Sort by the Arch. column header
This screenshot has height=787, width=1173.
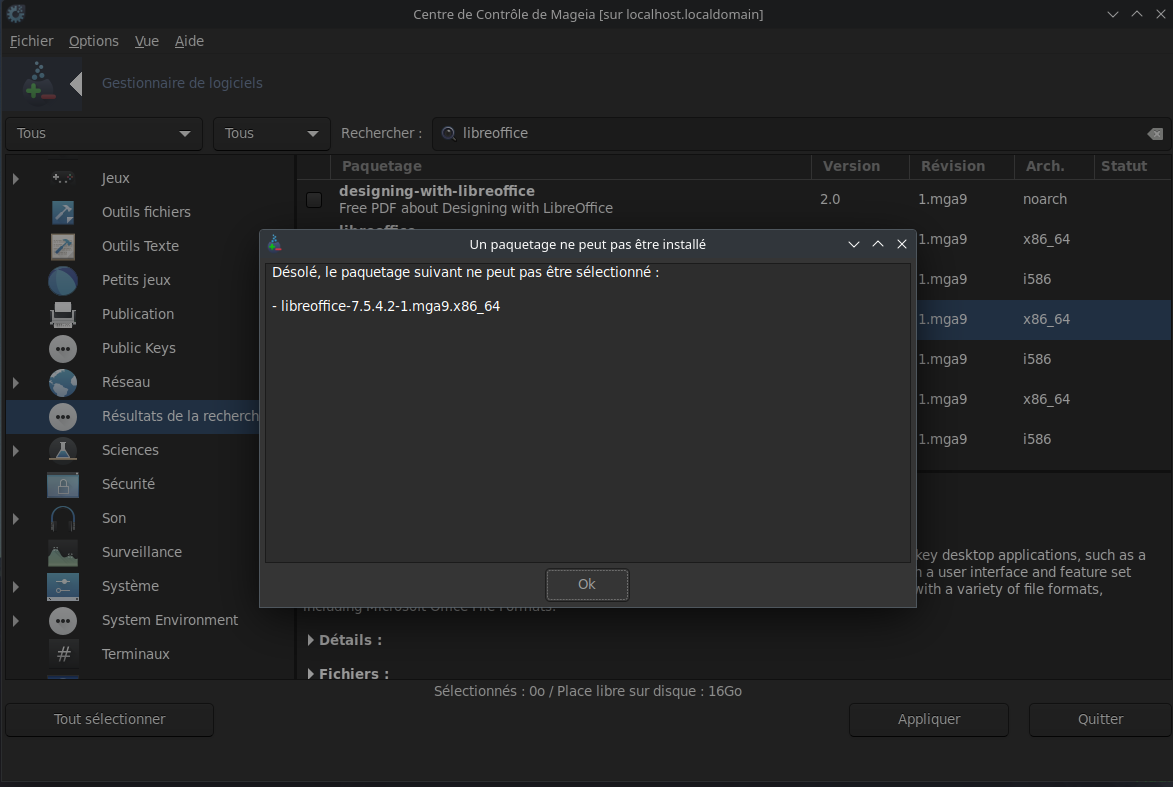pyautogui.click(x=1053, y=166)
